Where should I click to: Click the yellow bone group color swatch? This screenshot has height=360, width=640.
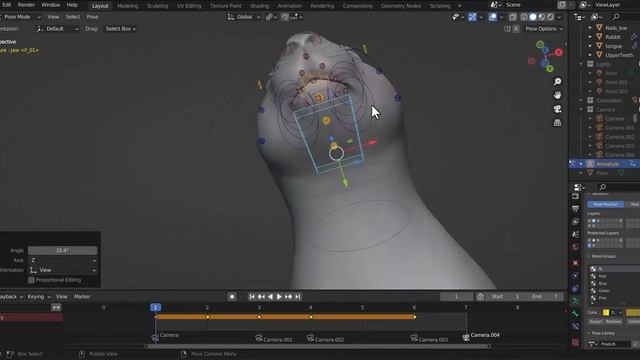click(x=606, y=313)
